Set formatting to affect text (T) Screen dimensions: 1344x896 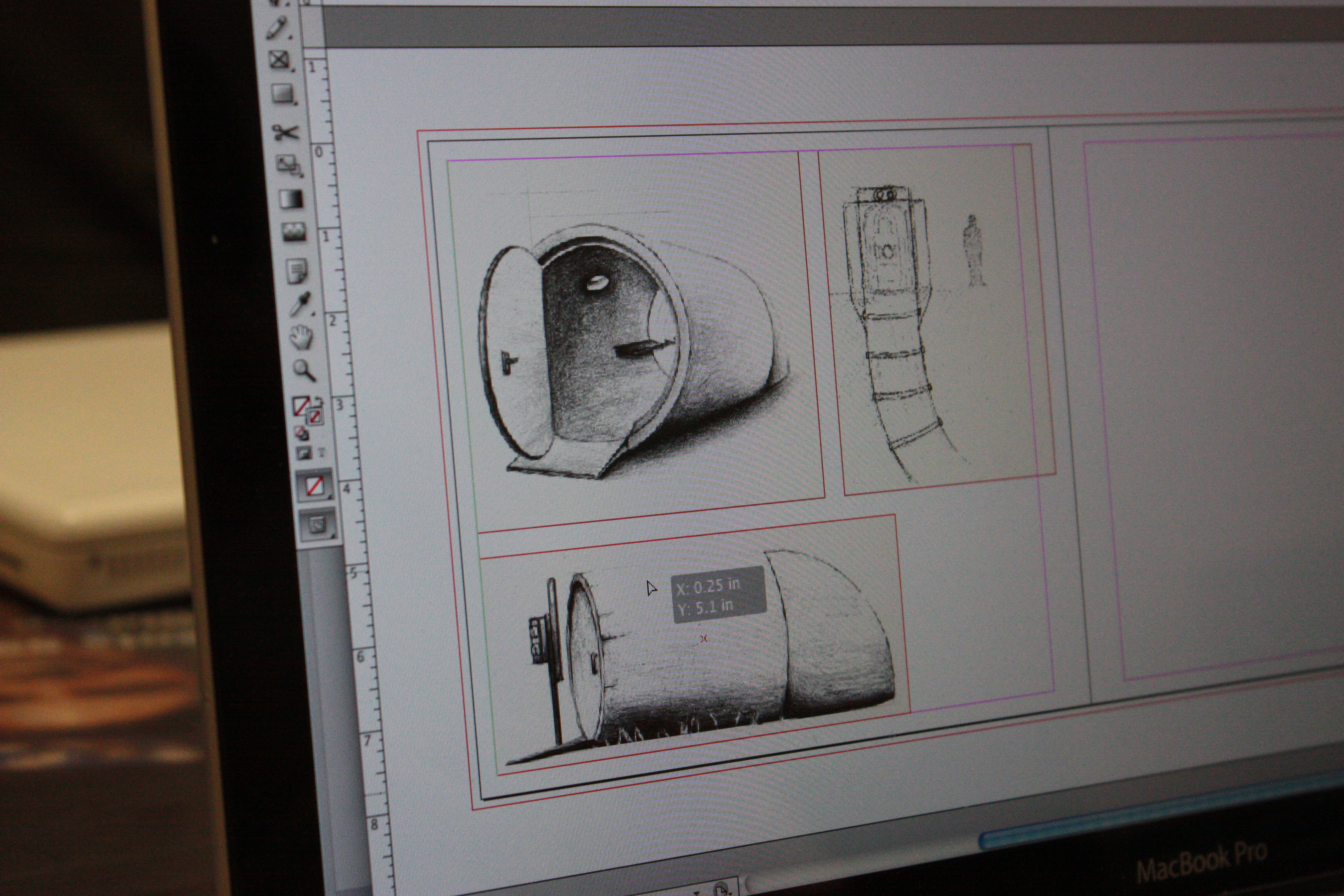(x=321, y=452)
